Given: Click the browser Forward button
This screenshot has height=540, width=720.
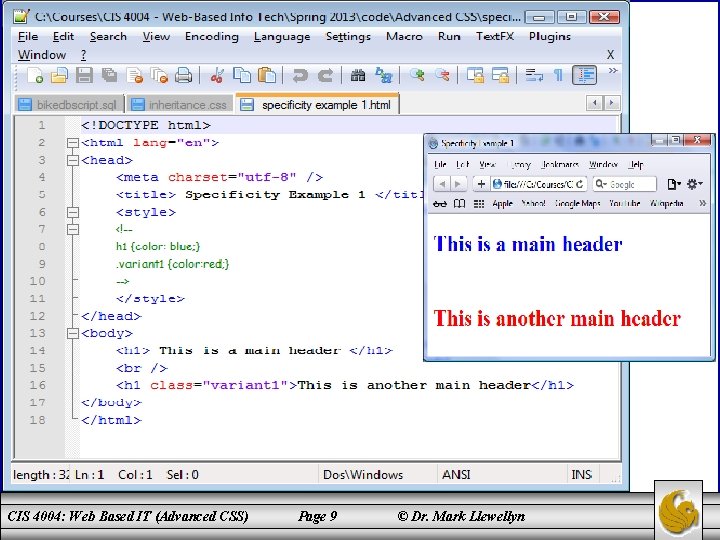Looking at the screenshot, I should point(458,184).
